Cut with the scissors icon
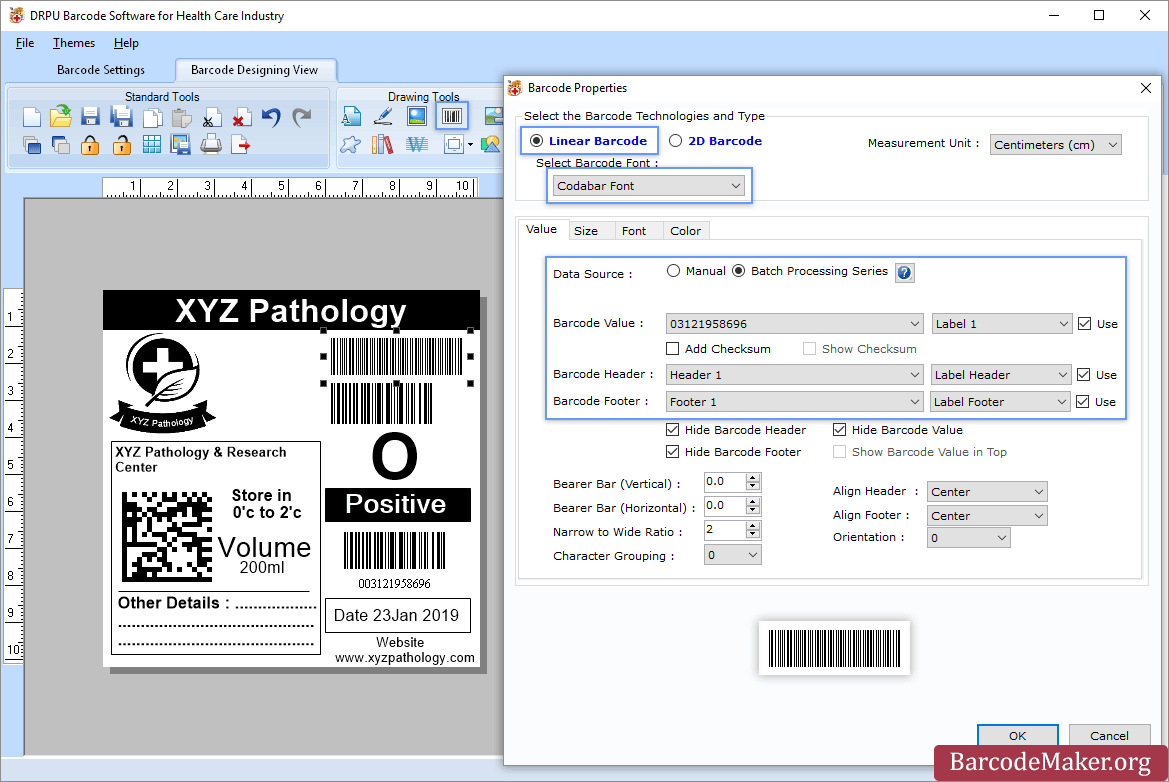 point(211,118)
